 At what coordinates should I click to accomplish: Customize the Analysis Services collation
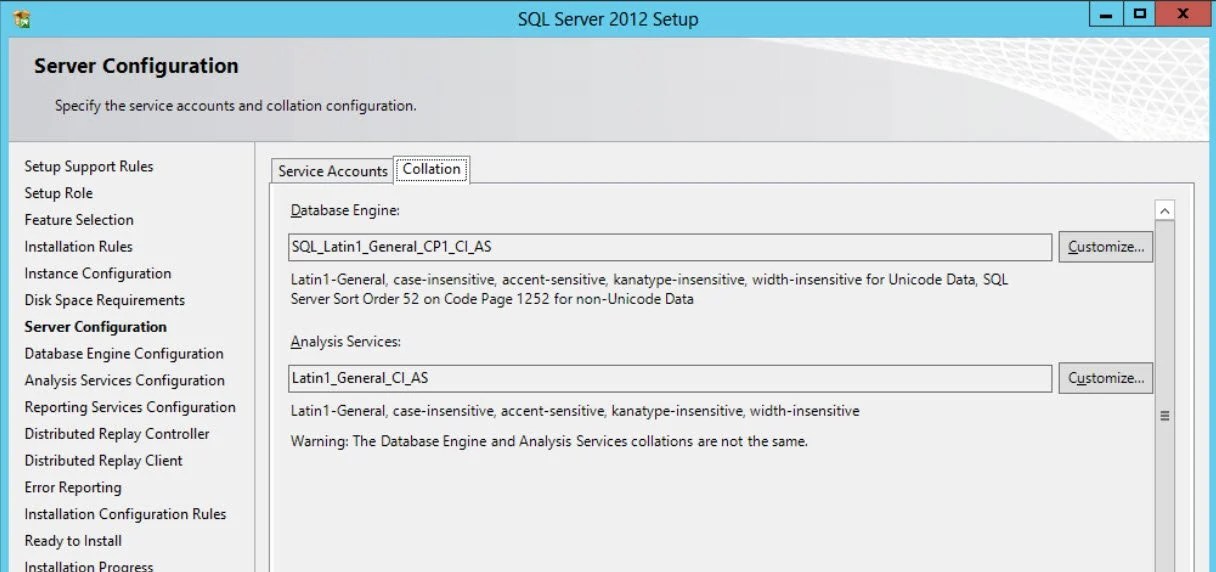[x=1106, y=378]
